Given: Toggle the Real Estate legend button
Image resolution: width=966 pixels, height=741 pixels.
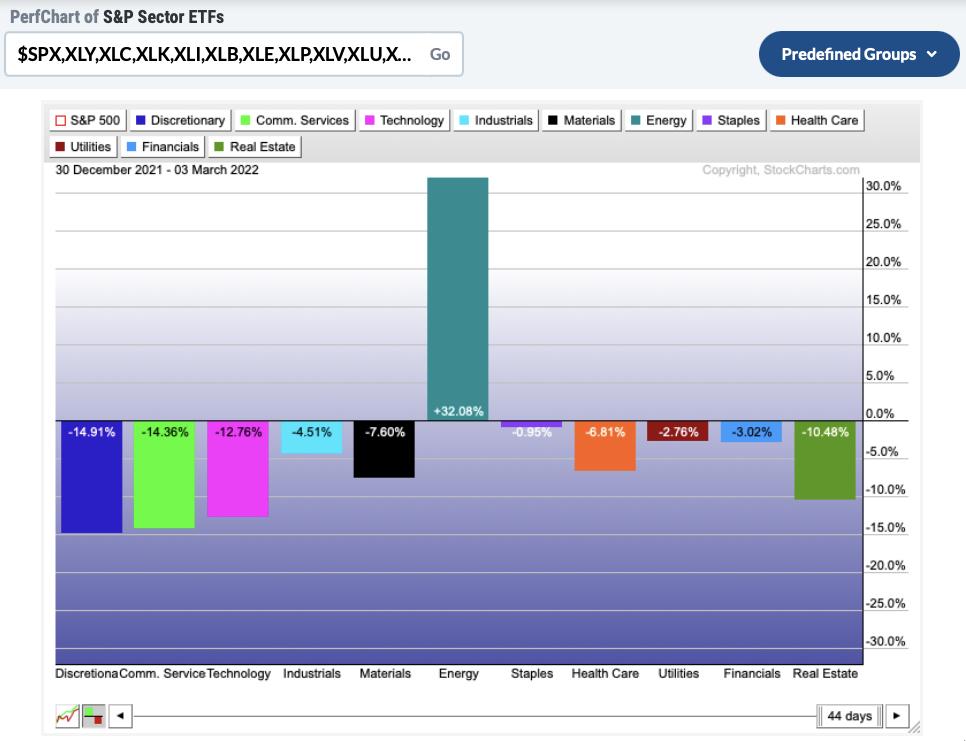Looking at the screenshot, I should coord(255,147).
